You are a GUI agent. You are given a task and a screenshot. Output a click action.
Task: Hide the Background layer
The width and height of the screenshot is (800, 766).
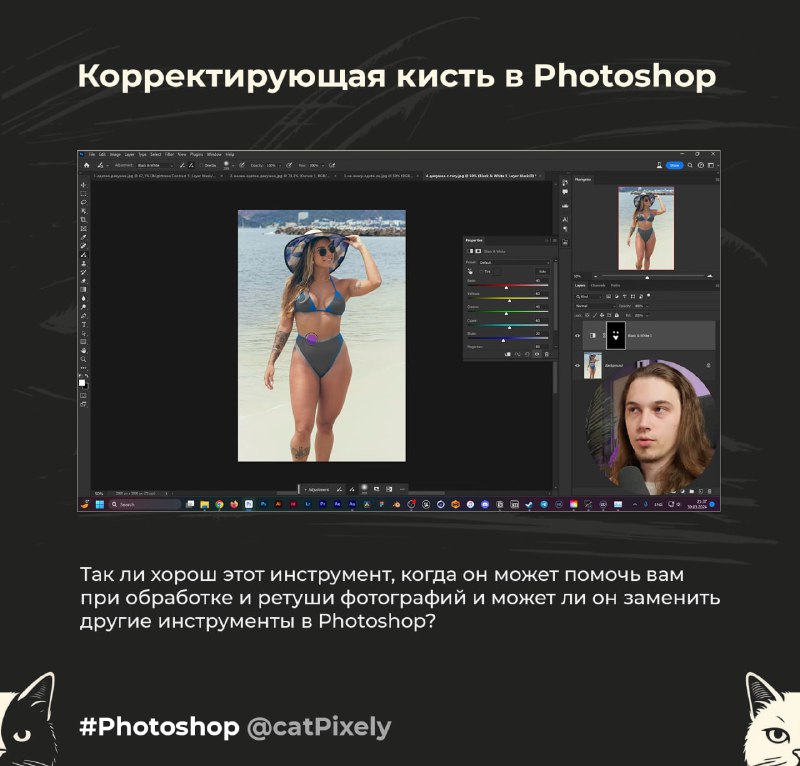click(x=577, y=365)
